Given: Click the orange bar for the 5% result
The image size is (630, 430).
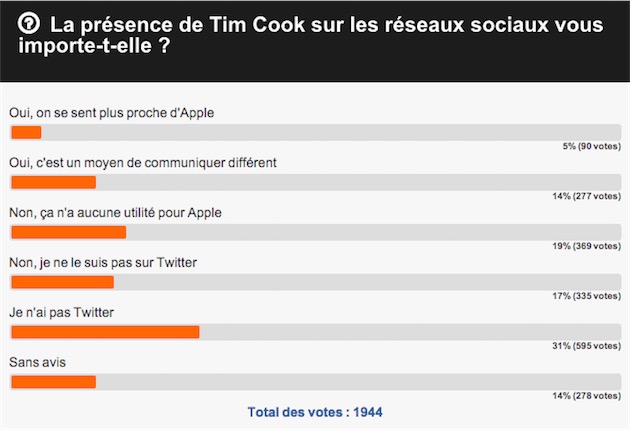Looking at the screenshot, I should [x=26, y=133].
